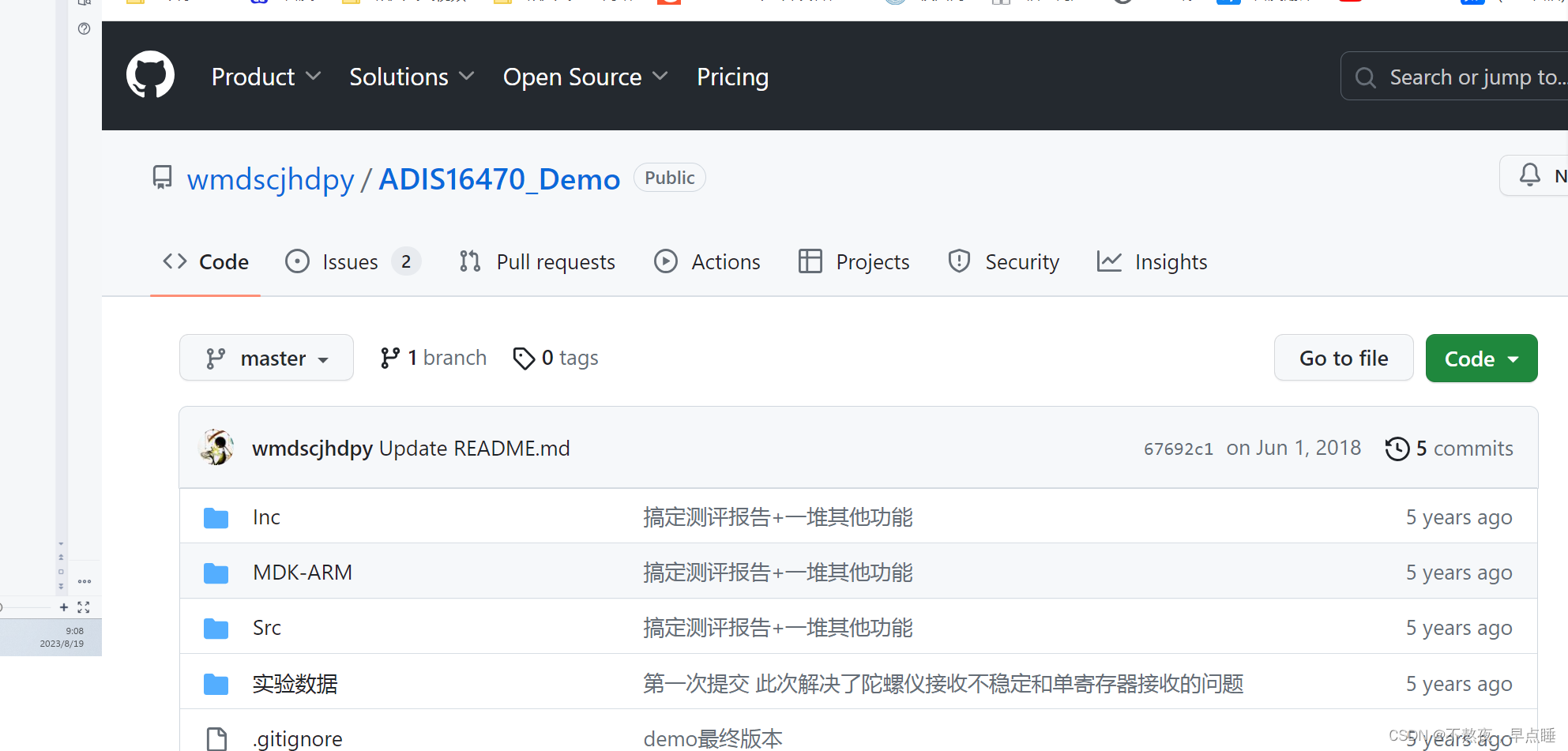Viewport: 1568px width, 751px height.
Task: Click the Pull requests icon
Action: pos(470,261)
